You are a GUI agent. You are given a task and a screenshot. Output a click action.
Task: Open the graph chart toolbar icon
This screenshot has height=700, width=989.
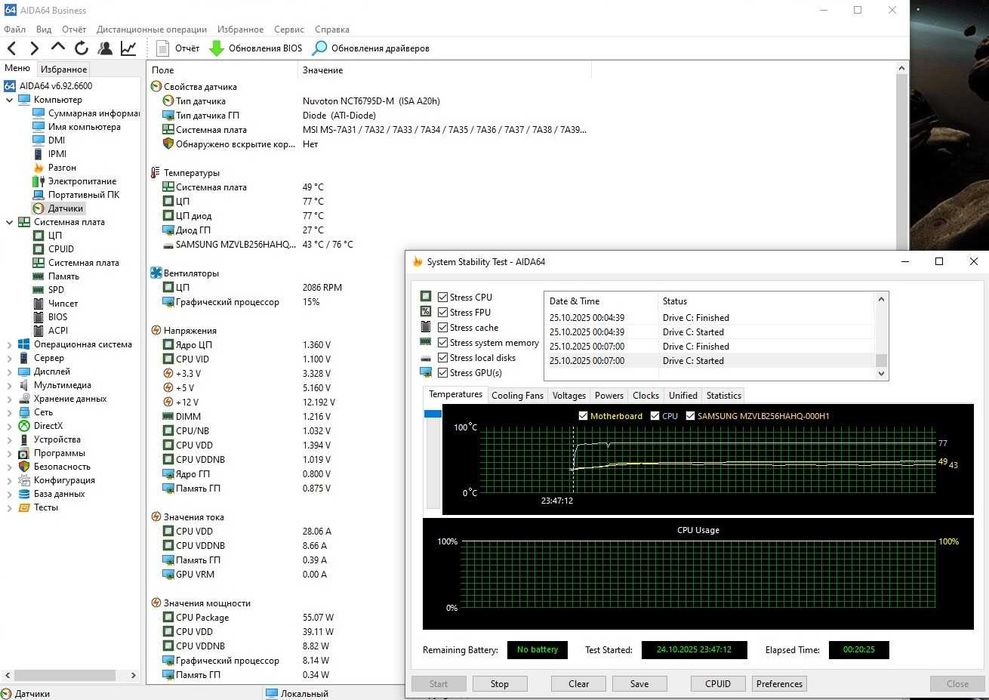[129, 48]
